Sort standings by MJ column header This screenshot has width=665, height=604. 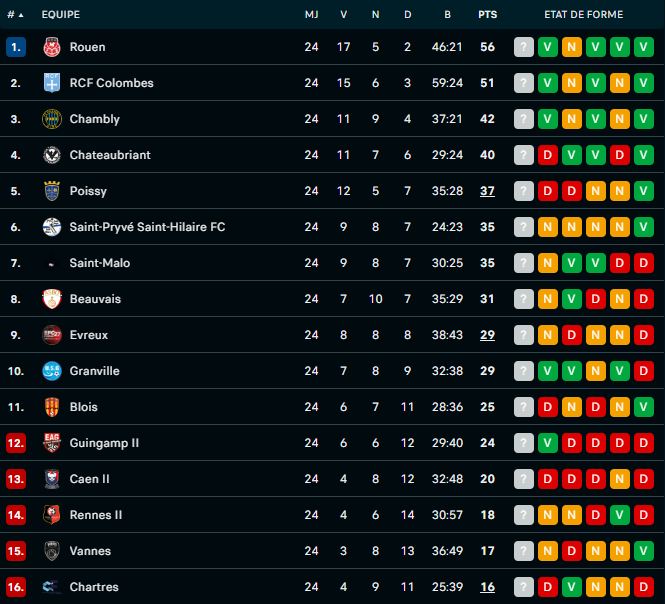click(311, 15)
